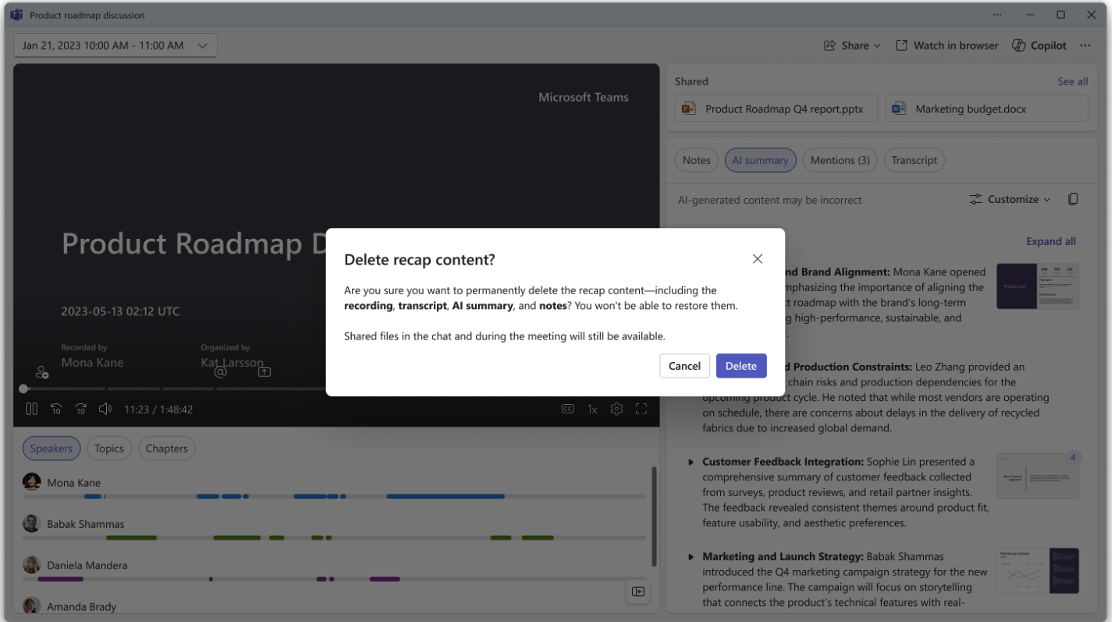Skip forward 10 seconds
1112x622 pixels.
point(81,409)
